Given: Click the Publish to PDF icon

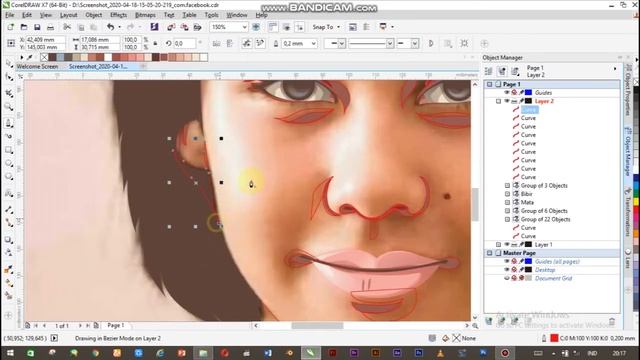Looking at the screenshot, I should click(198, 27).
